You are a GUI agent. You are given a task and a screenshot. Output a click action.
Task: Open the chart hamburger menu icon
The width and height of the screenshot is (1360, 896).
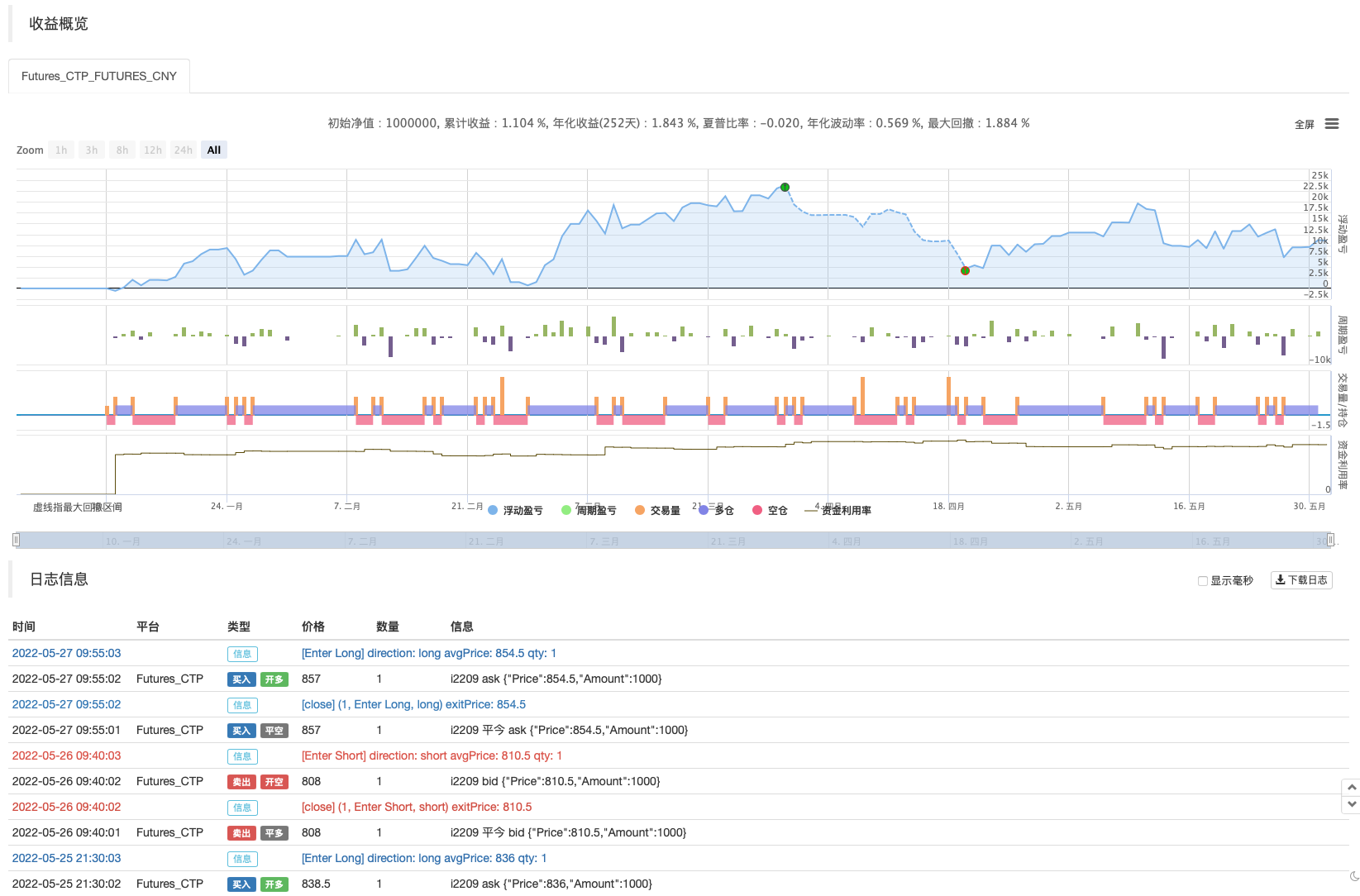point(1332,123)
